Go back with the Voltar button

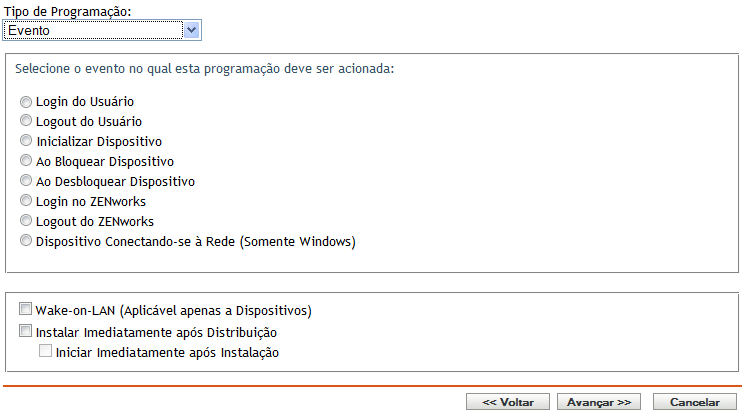point(507,402)
